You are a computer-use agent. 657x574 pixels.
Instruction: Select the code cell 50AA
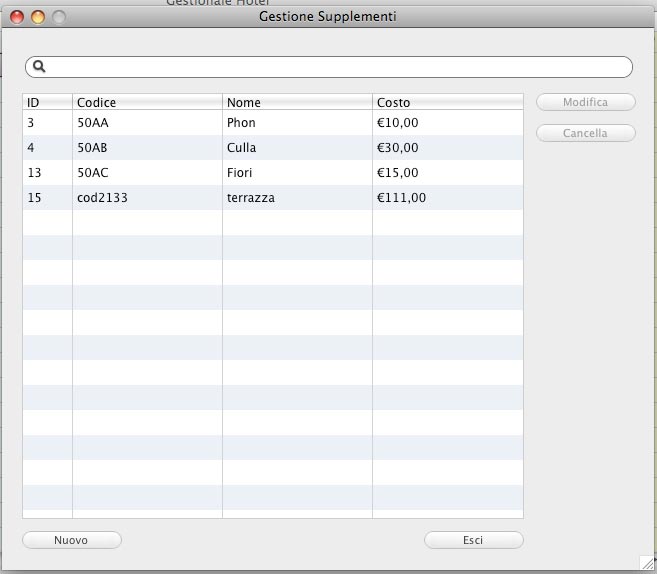pos(147,123)
